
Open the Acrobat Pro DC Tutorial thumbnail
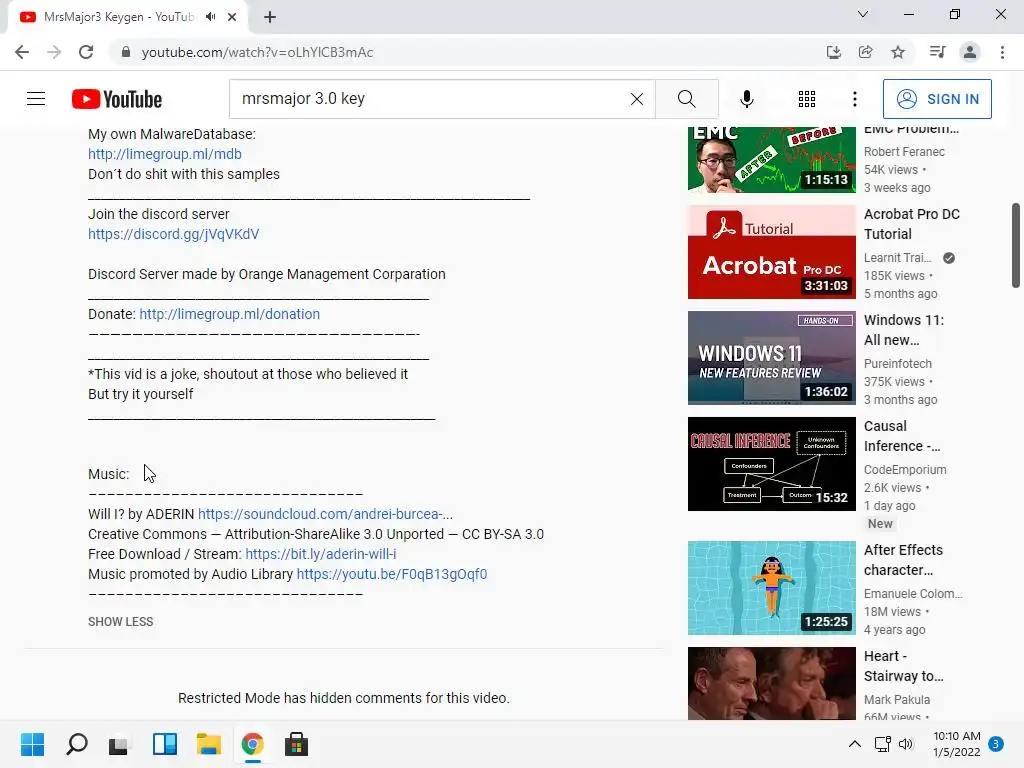tap(771, 252)
